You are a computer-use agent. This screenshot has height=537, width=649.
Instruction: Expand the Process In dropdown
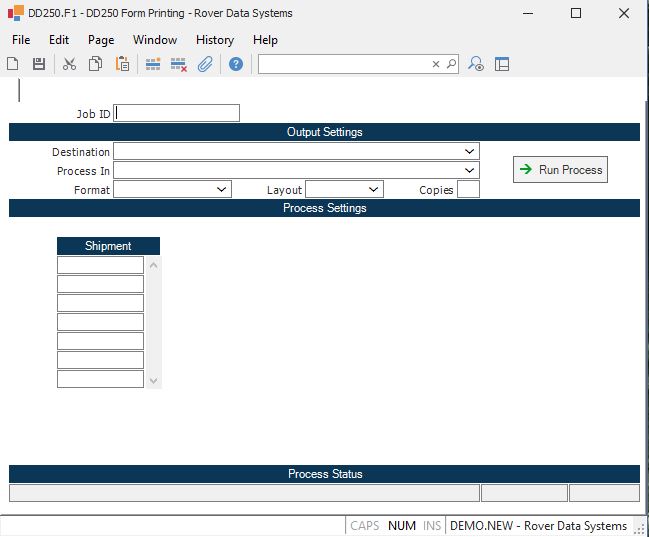[470, 170]
